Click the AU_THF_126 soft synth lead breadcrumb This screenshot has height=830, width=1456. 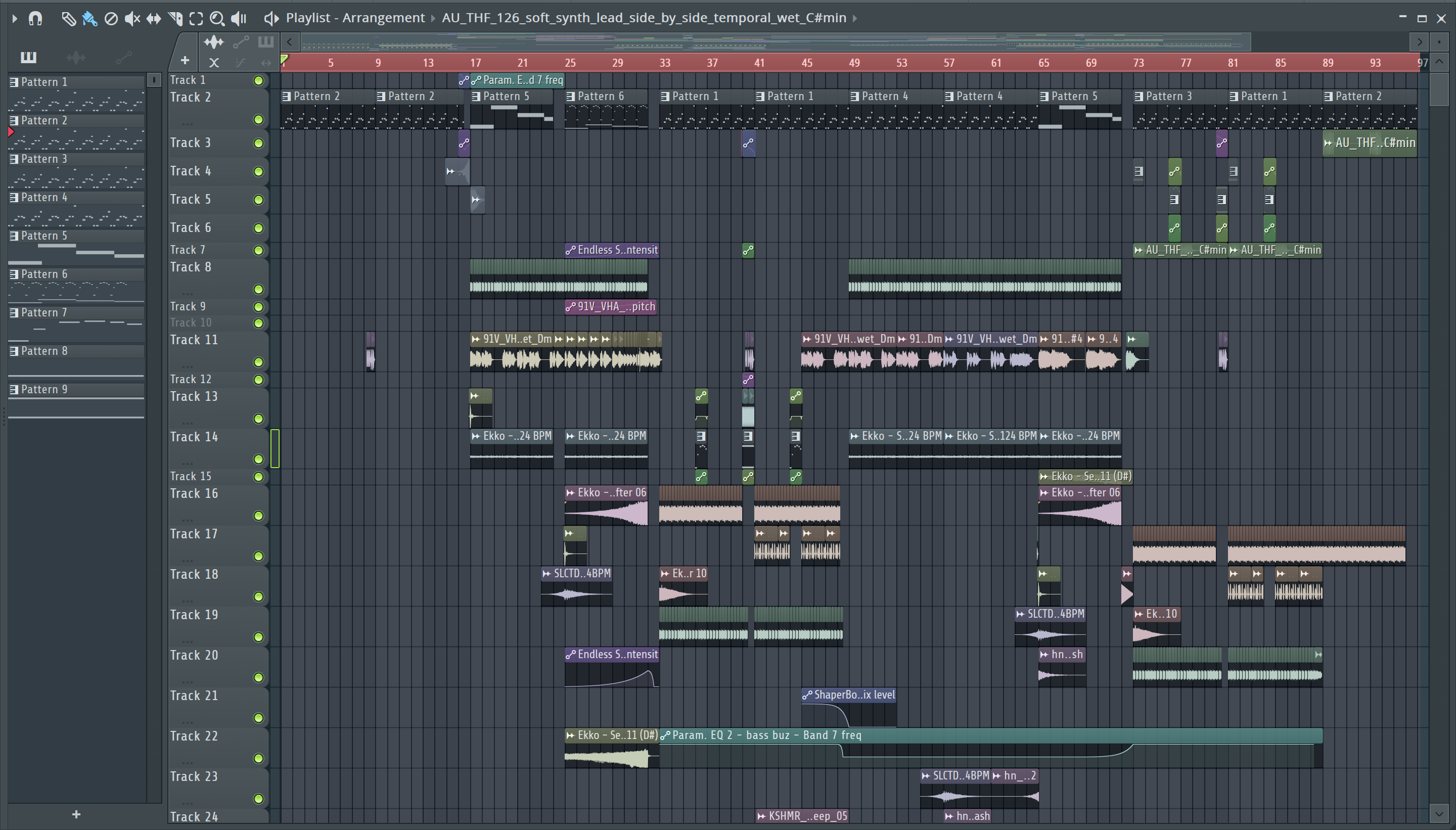point(644,18)
